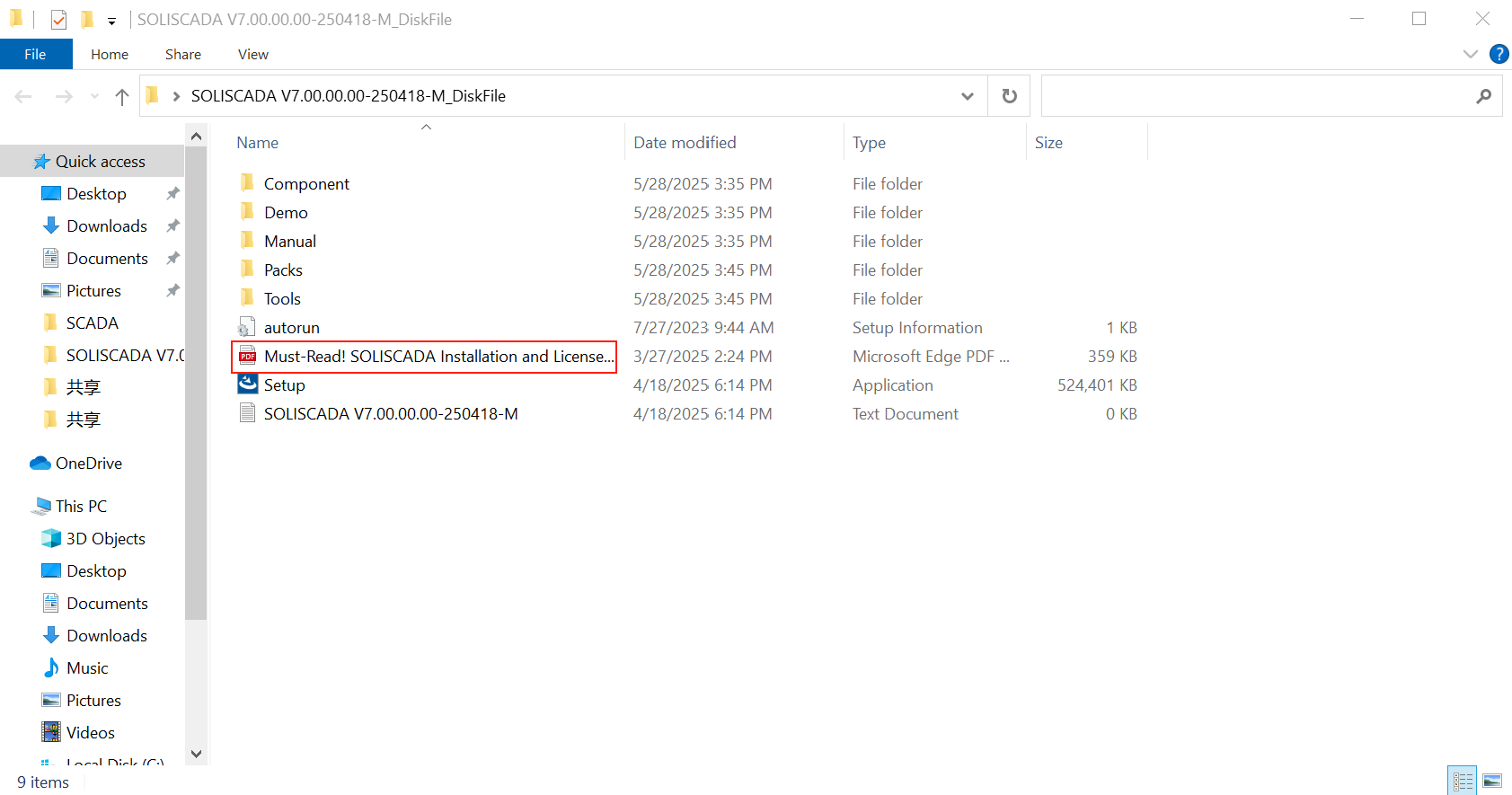This screenshot has height=795, width=1512.
Task: Switch to the Home ribbon tab
Action: pos(110,54)
